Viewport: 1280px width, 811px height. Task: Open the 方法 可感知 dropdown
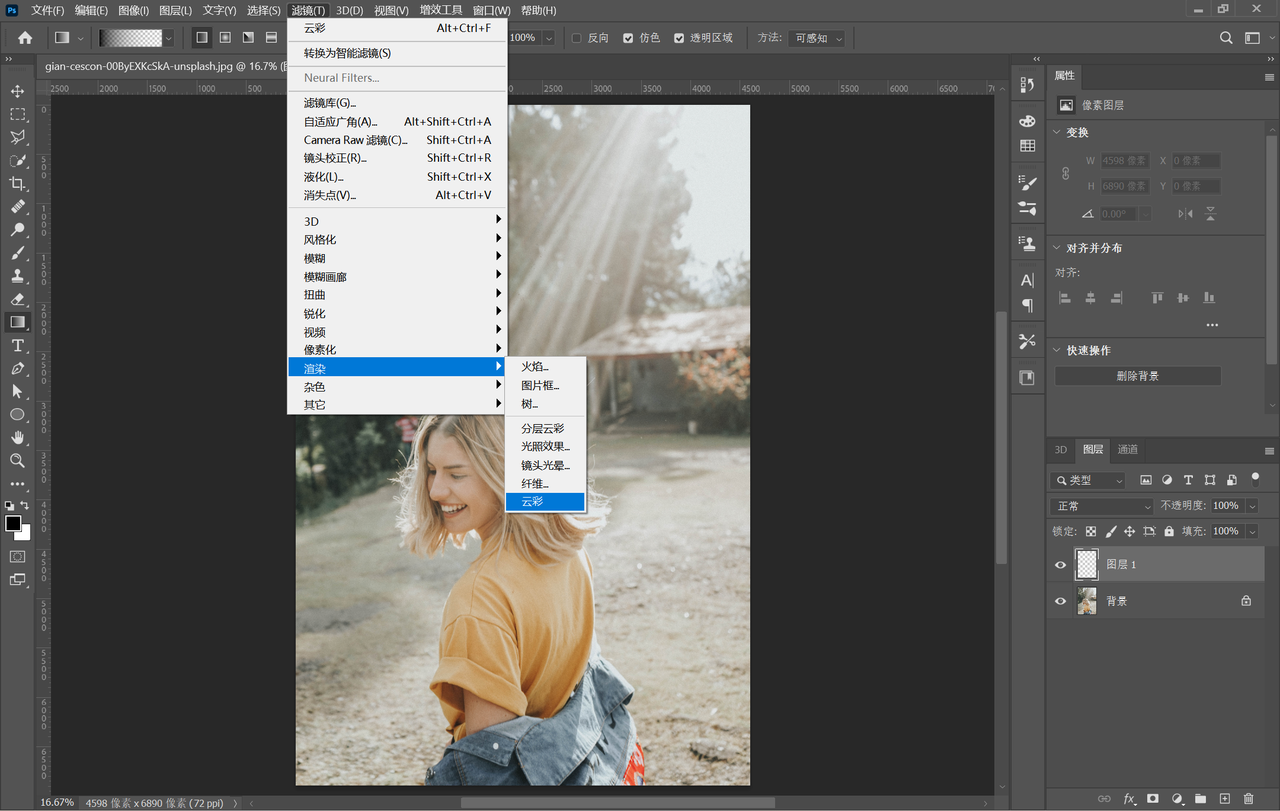(x=817, y=38)
